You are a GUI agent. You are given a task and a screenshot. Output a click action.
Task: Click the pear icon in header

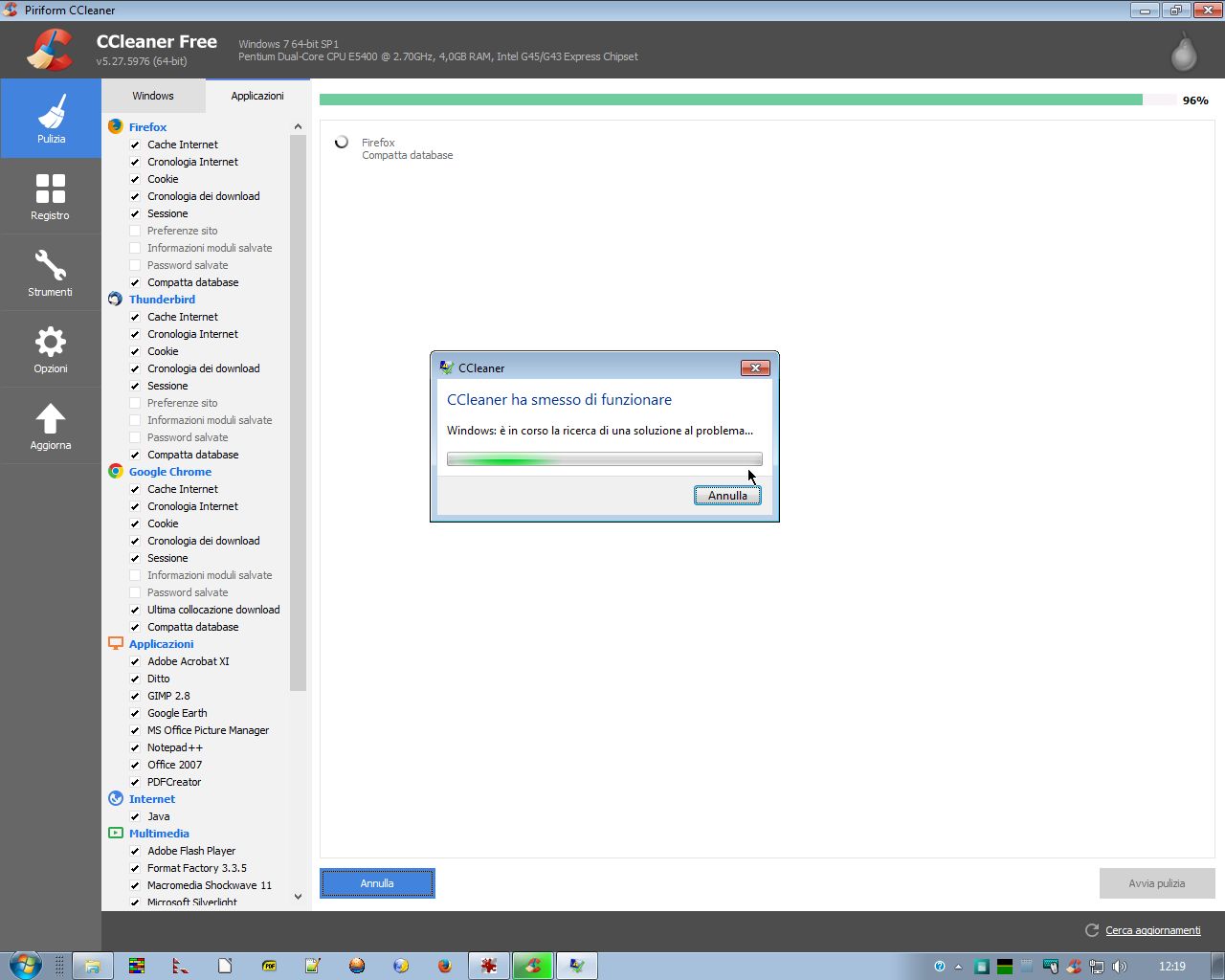1184,52
